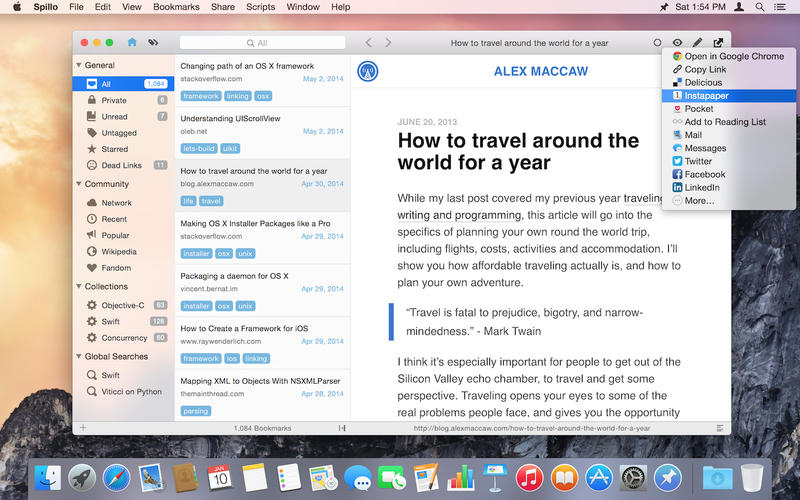This screenshot has width=800, height=500.
Task: Collapse the General sidebar section
Action: coord(79,65)
